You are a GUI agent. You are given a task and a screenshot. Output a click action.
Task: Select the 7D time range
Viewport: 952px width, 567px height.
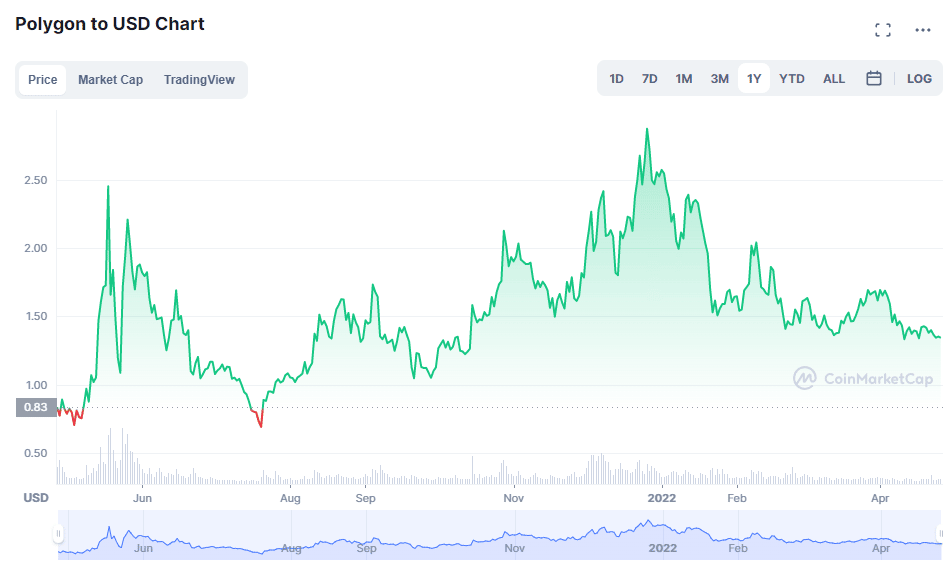(x=650, y=79)
